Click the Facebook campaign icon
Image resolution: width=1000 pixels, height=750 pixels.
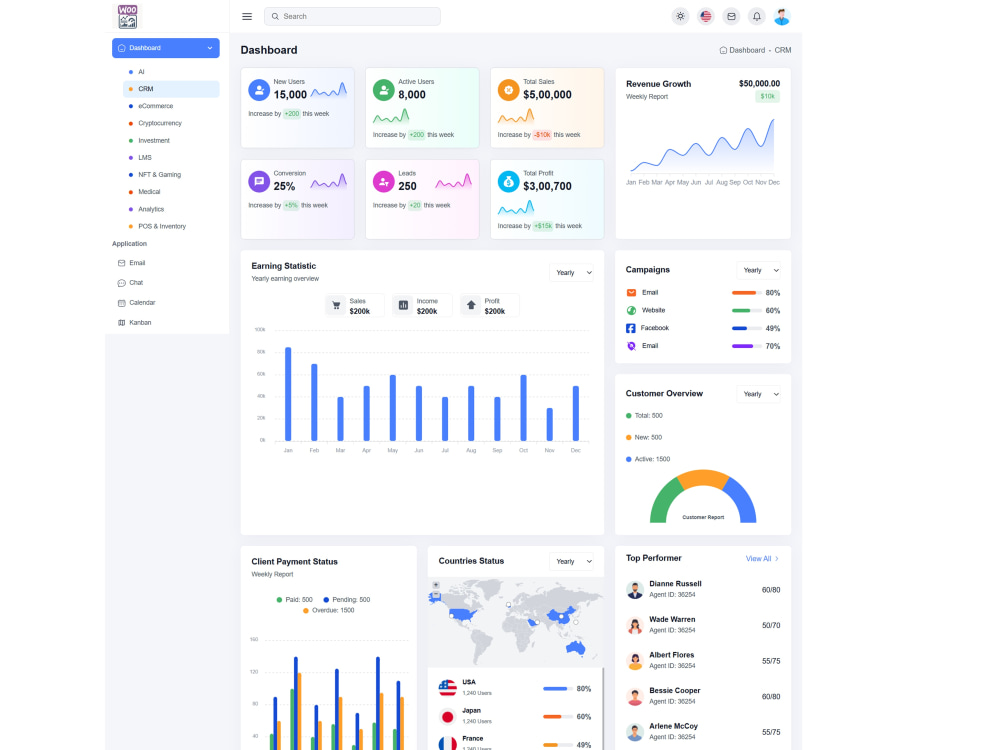631,328
